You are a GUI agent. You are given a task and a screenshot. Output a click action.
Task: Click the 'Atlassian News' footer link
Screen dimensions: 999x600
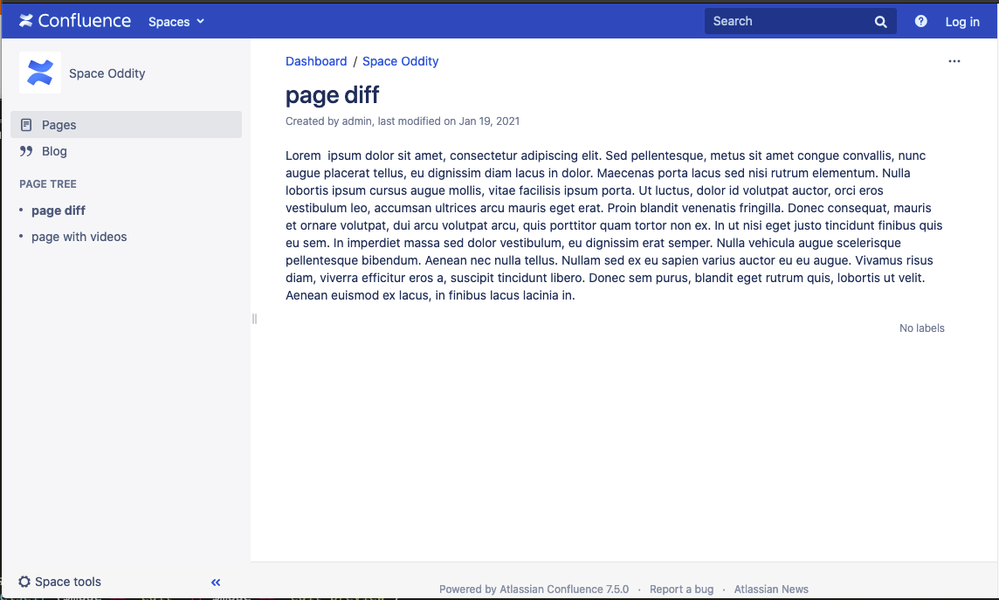(771, 589)
